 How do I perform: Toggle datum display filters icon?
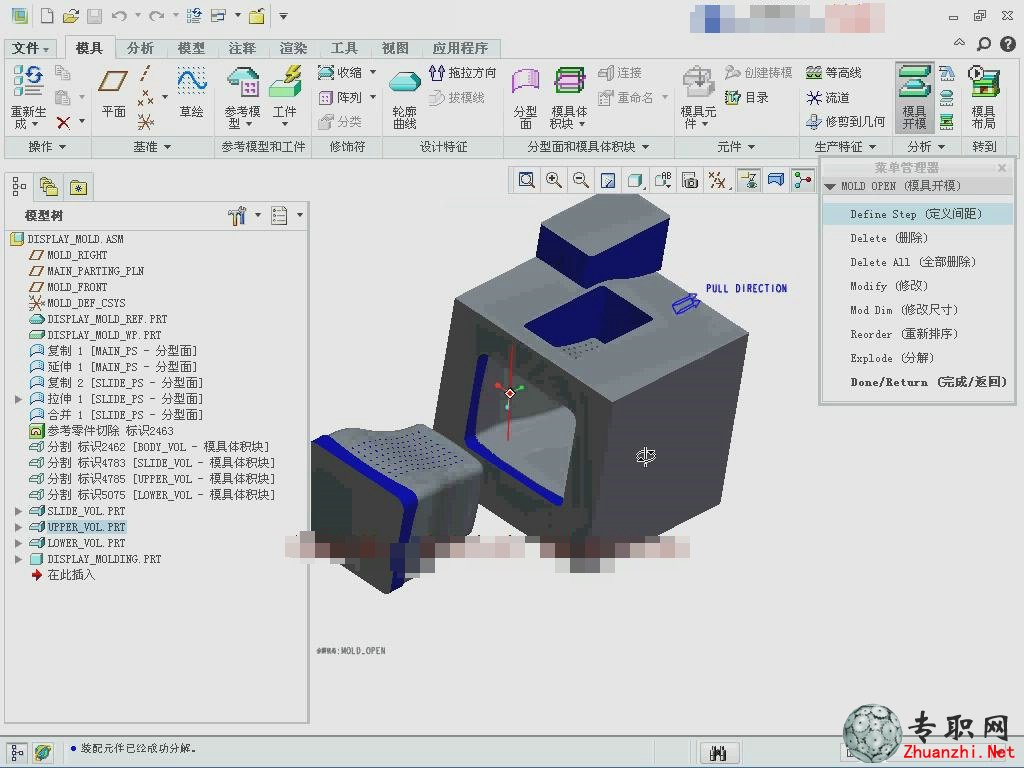(x=718, y=180)
